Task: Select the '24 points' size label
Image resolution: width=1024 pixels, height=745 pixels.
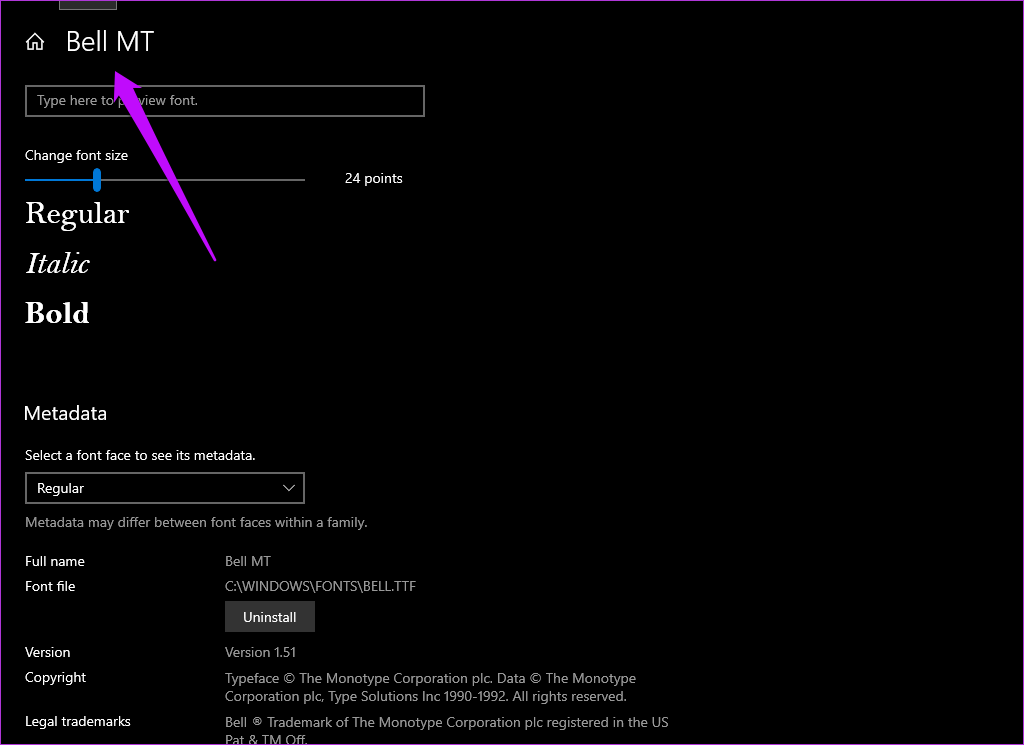Action: click(x=373, y=179)
